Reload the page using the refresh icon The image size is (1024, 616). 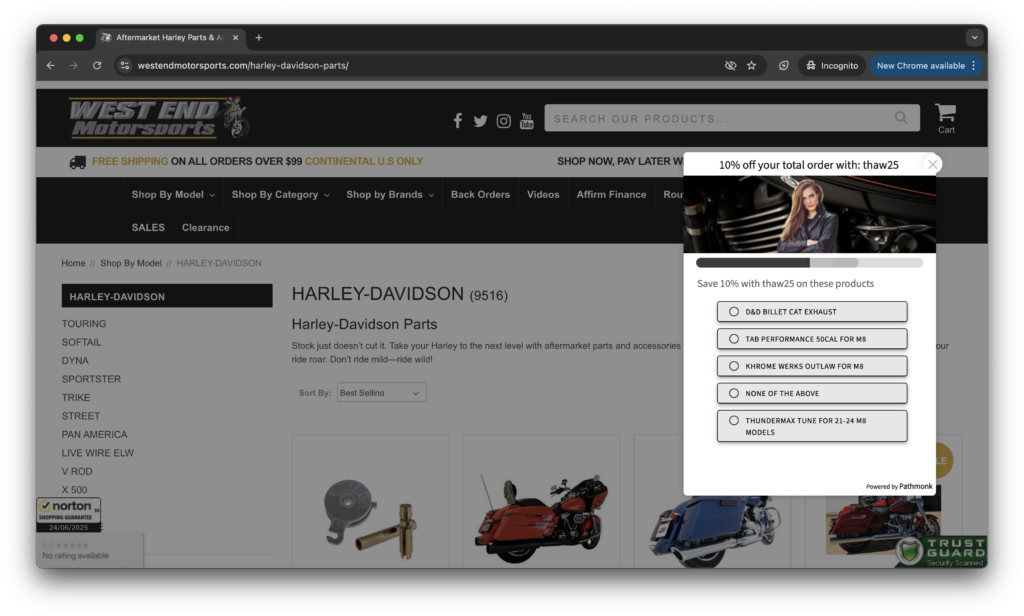97,66
